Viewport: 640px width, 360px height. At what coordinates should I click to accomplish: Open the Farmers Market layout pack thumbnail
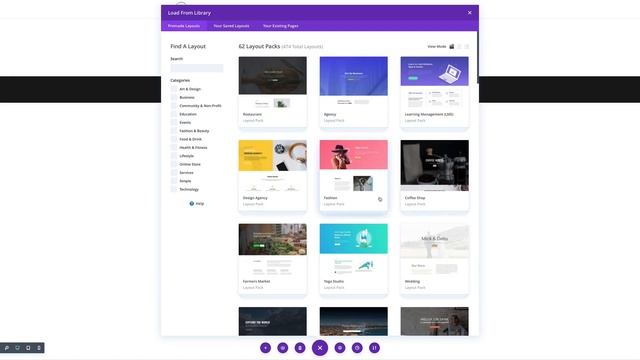point(273,250)
